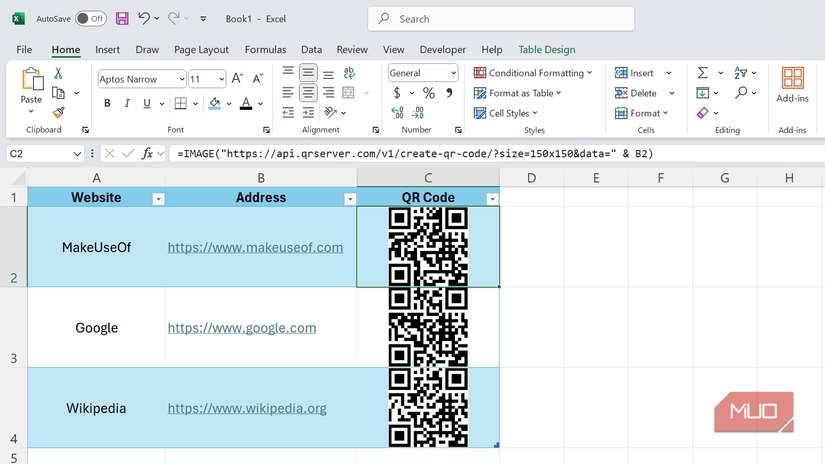Screen dimensions: 825x464
Task: Click the Wrap Text icon
Action: 349,73
